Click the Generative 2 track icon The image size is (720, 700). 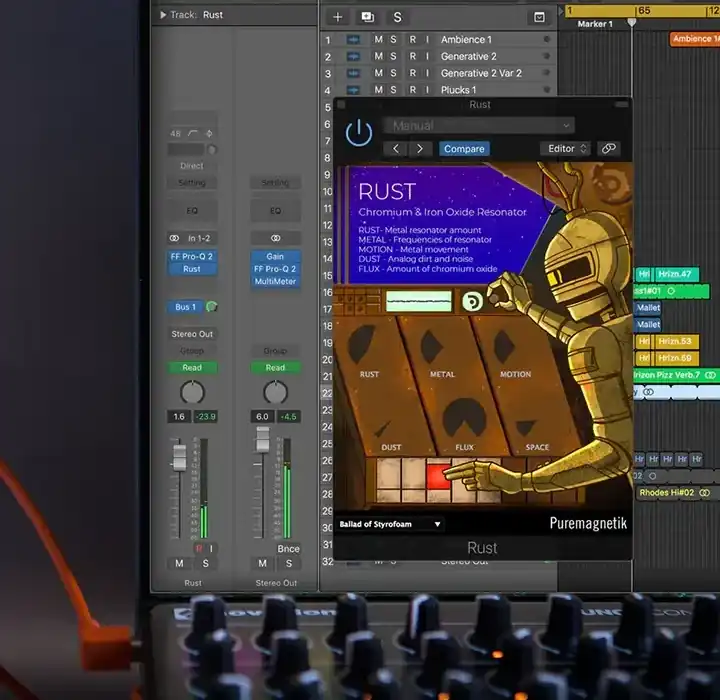pyautogui.click(x=353, y=56)
